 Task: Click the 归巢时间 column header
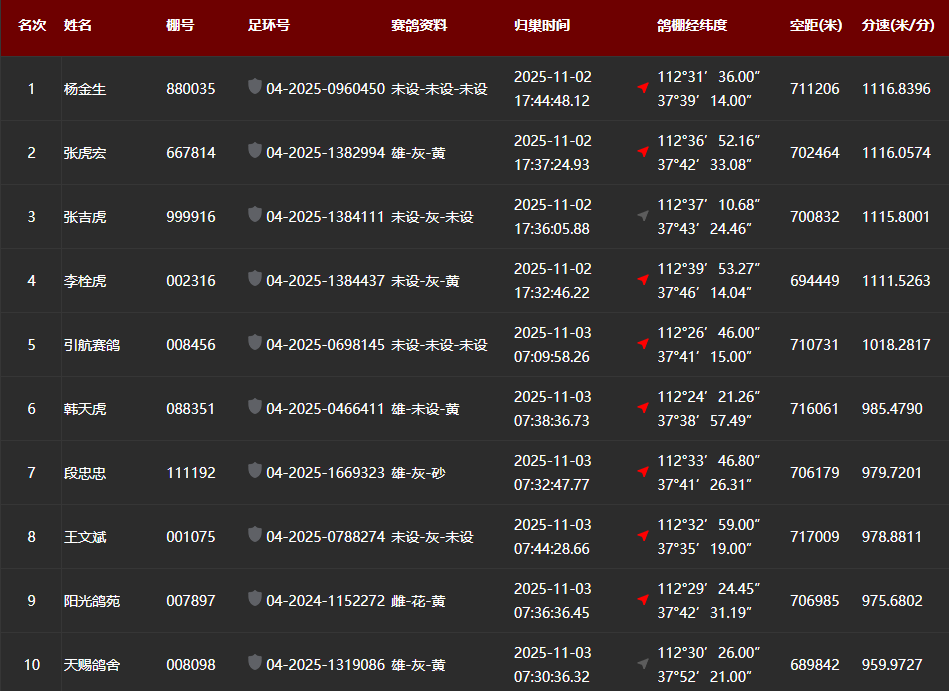pos(542,25)
